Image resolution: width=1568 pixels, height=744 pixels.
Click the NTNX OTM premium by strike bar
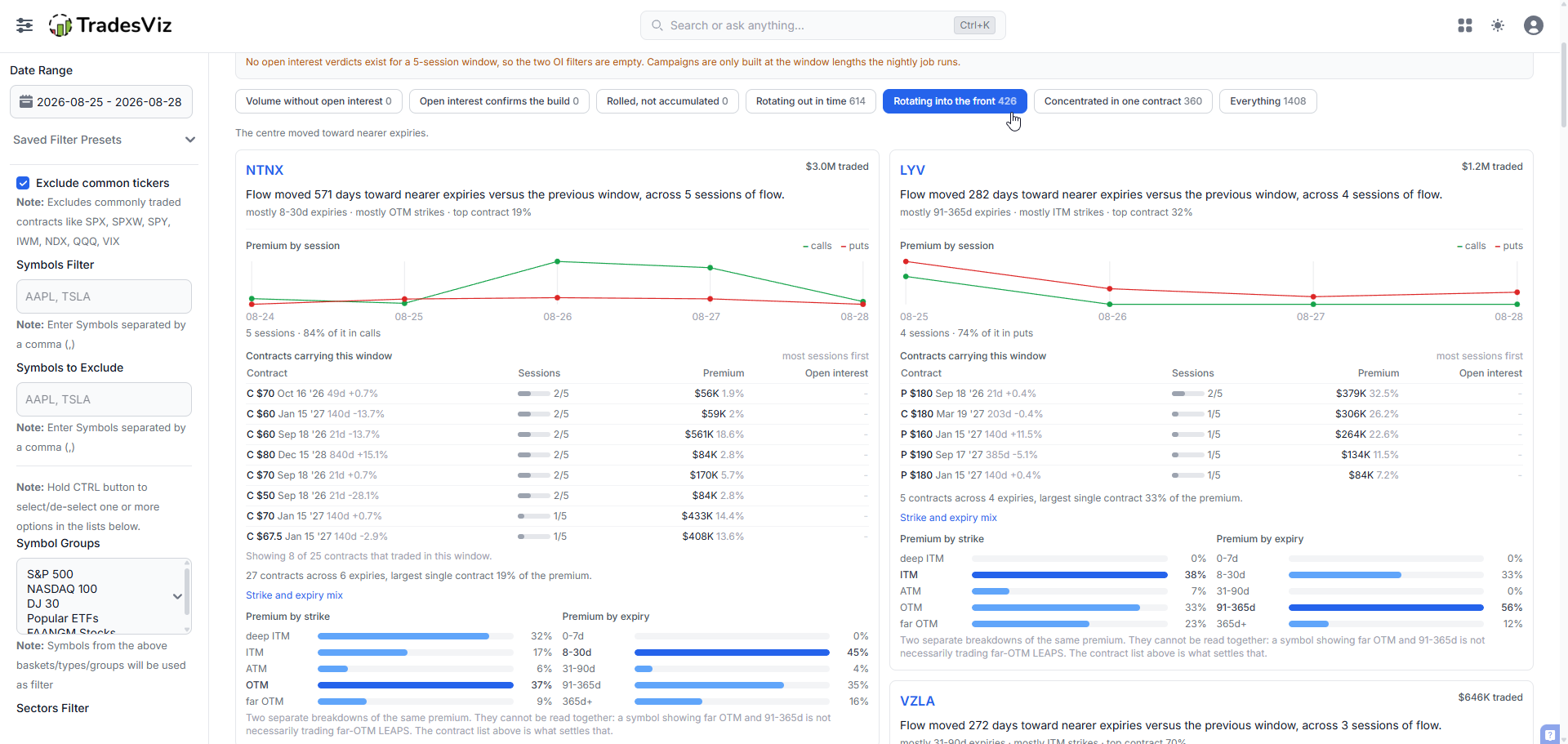click(x=416, y=685)
